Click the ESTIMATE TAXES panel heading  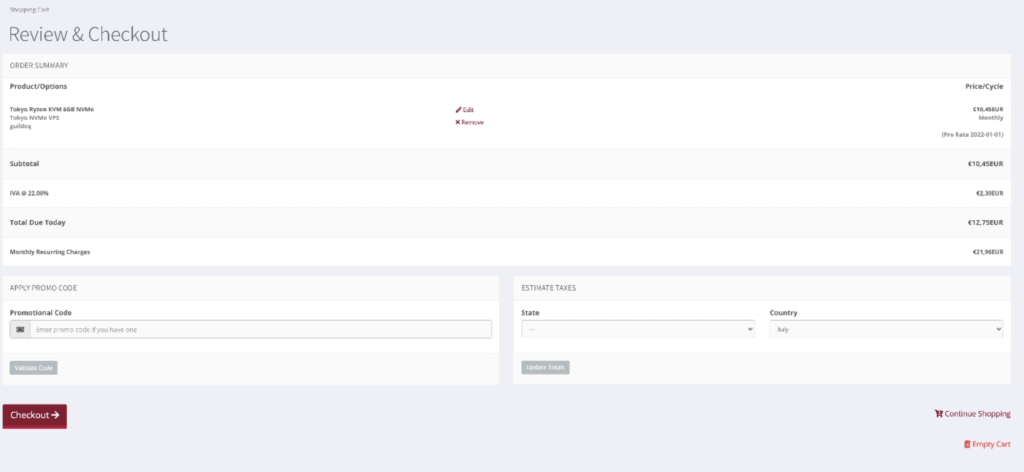pos(549,287)
